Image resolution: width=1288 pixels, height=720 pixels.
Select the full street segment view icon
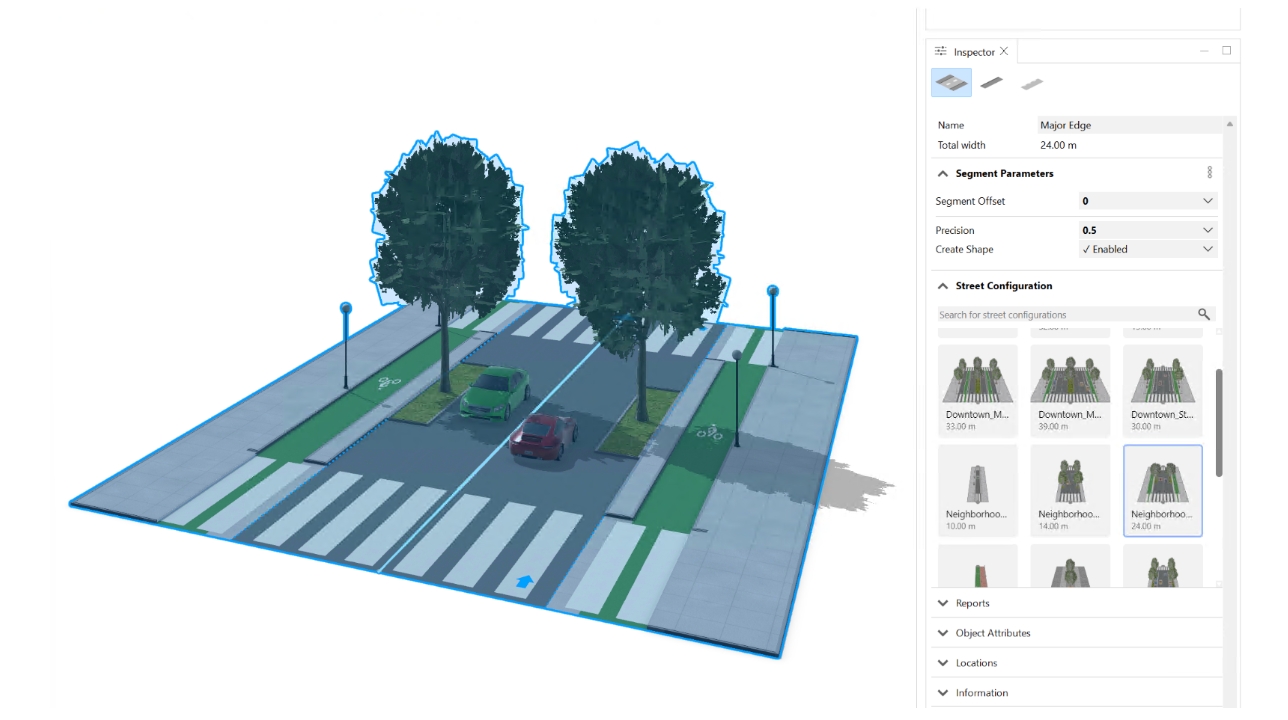point(951,82)
